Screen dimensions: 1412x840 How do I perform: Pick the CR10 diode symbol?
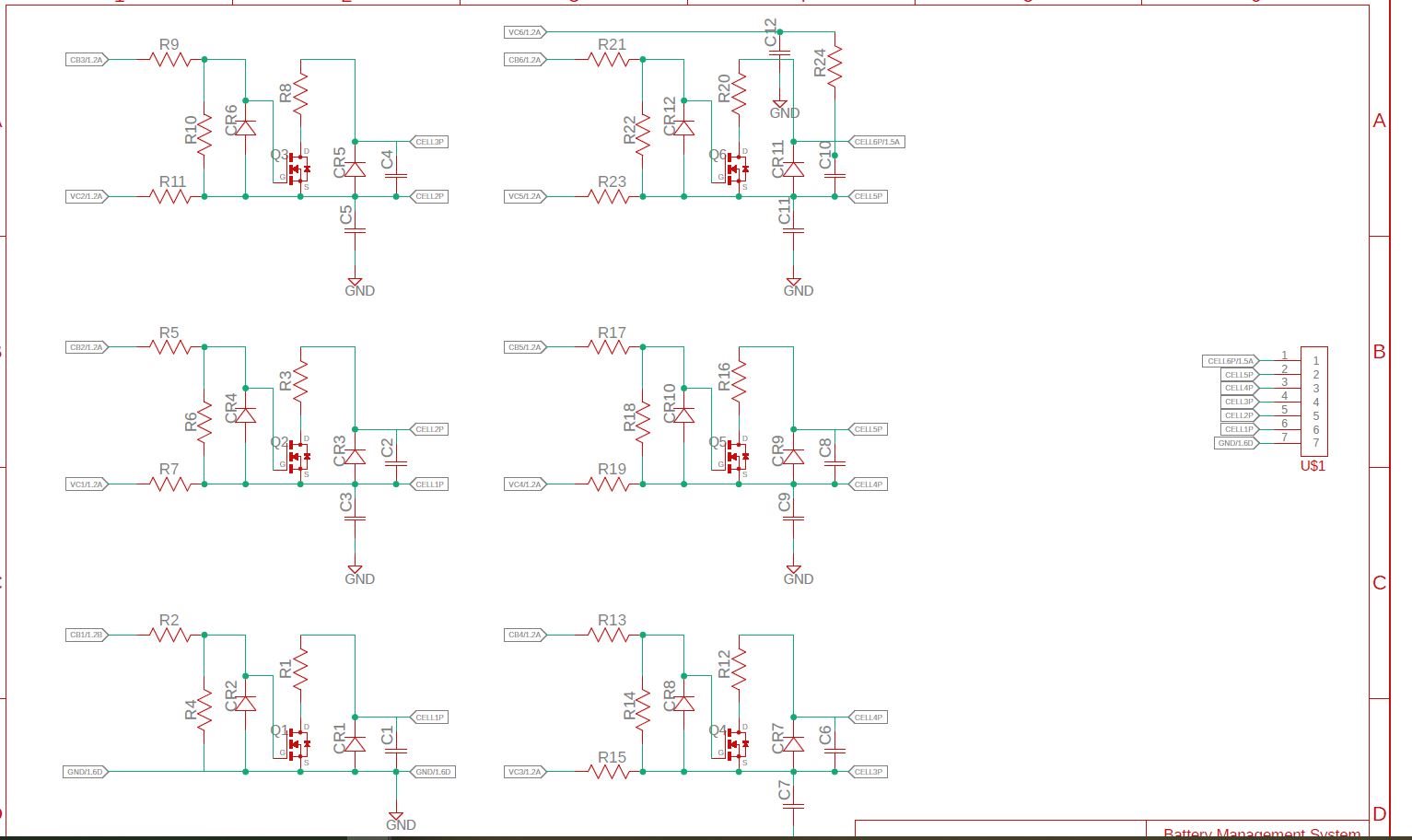pos(684,415)
